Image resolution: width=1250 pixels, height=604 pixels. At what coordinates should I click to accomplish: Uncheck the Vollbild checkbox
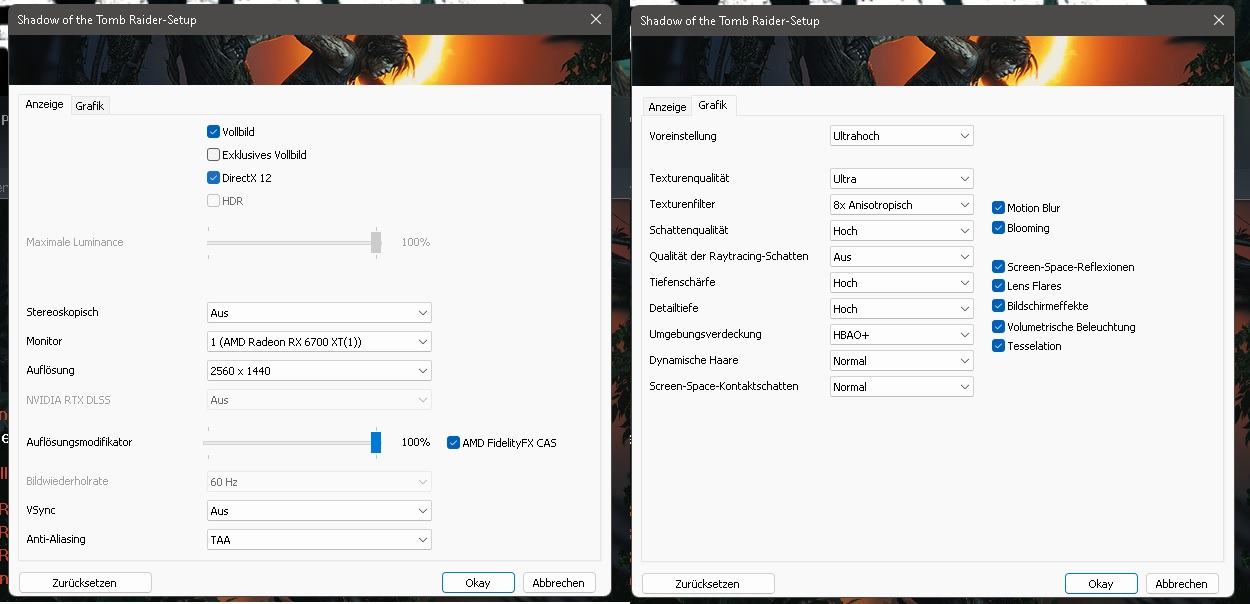(213, 131)
